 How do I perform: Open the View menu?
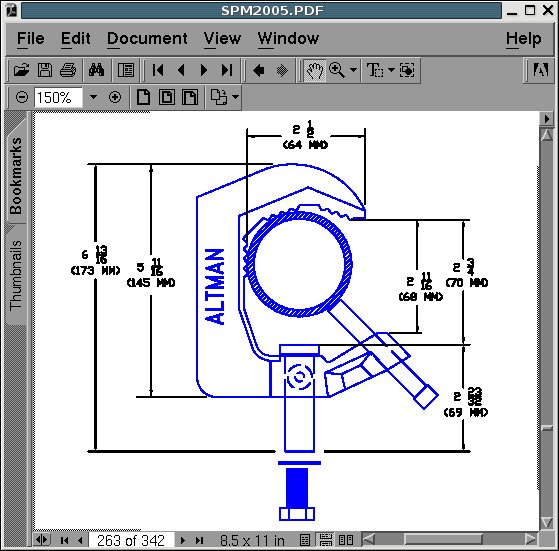click(222, 38)
